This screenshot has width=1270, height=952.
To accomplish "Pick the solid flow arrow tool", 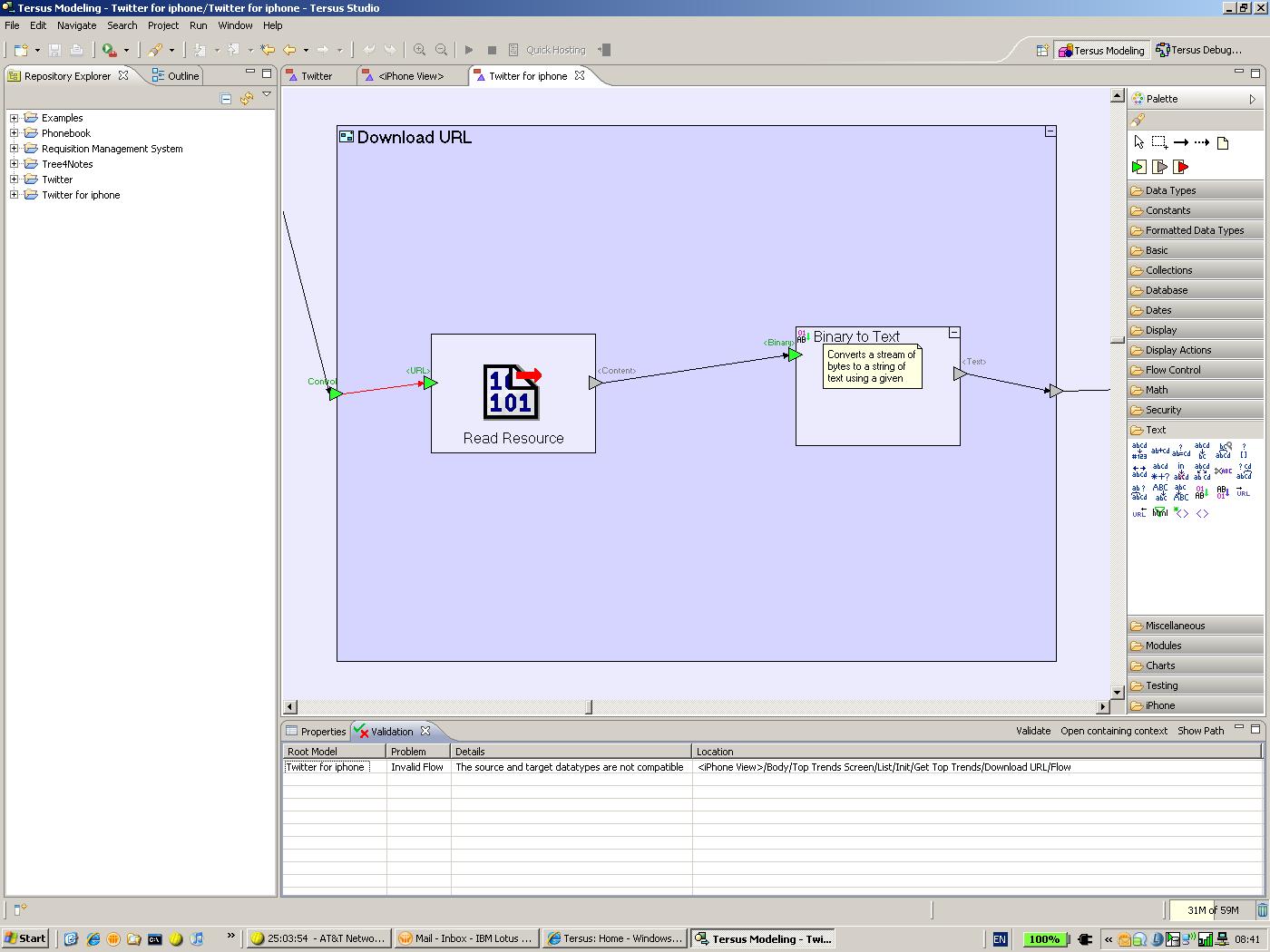I will [1180, 142].
